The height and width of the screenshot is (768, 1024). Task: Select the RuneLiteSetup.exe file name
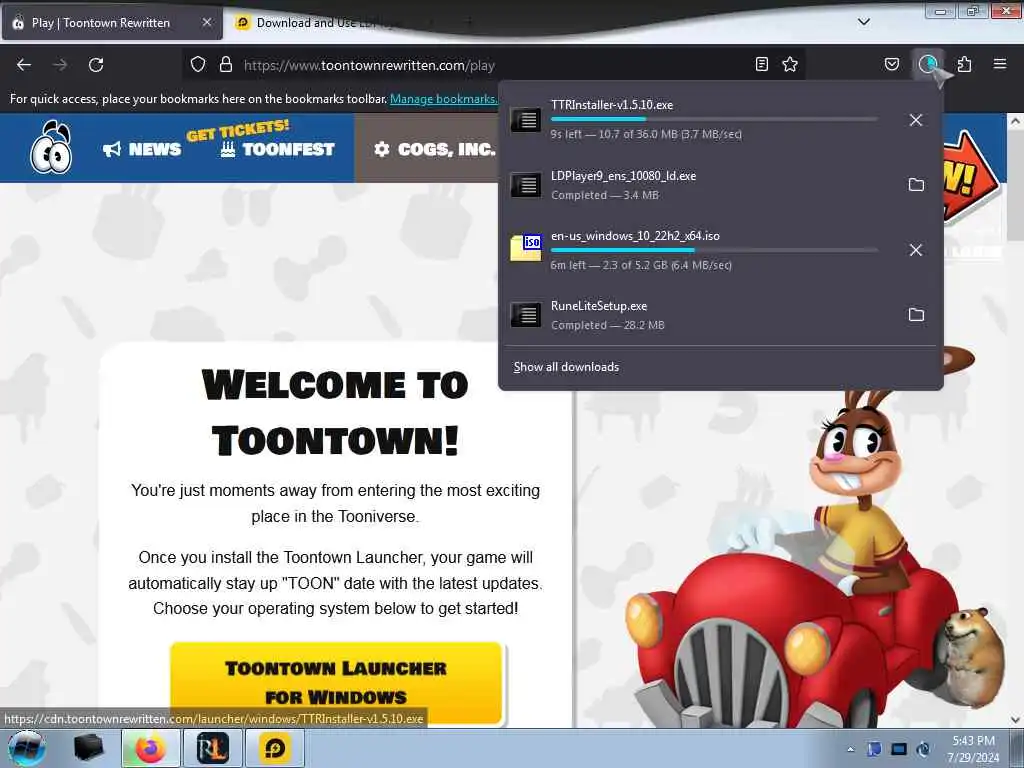pyautogui.click(x=599, y=306)
